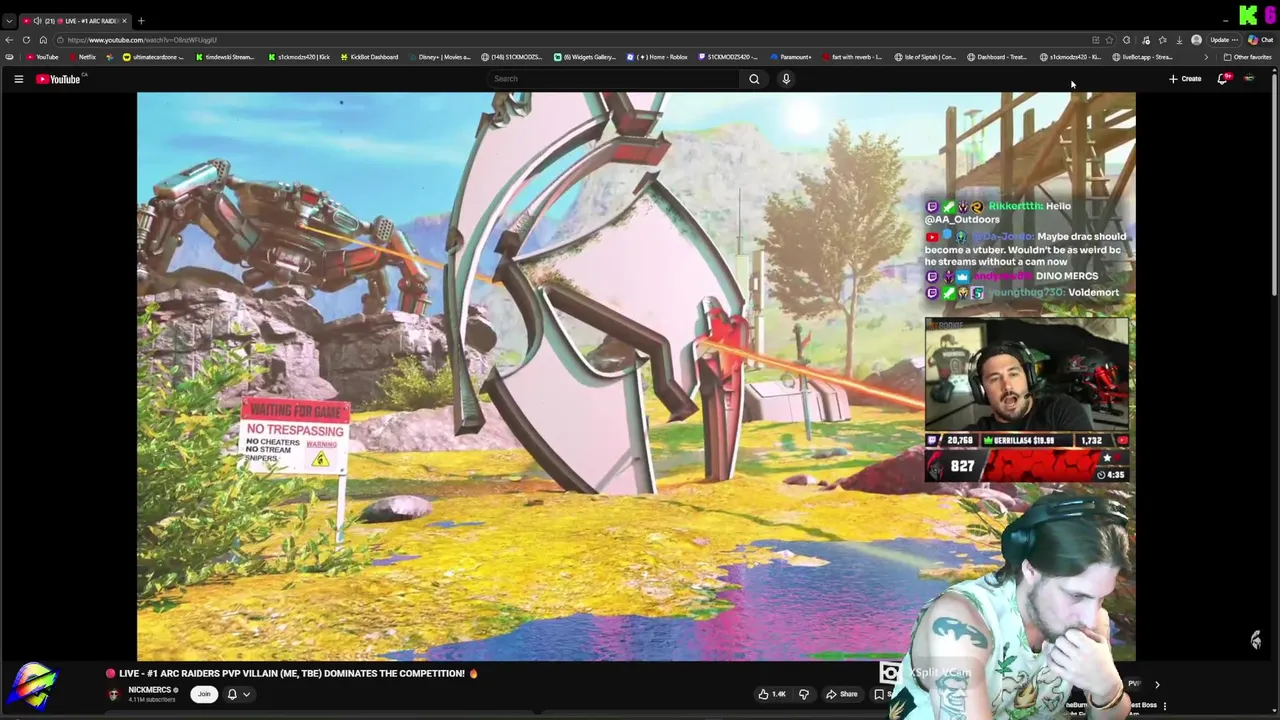
Task: Open the browser Chat copilot button
Action: [1261, 40]
